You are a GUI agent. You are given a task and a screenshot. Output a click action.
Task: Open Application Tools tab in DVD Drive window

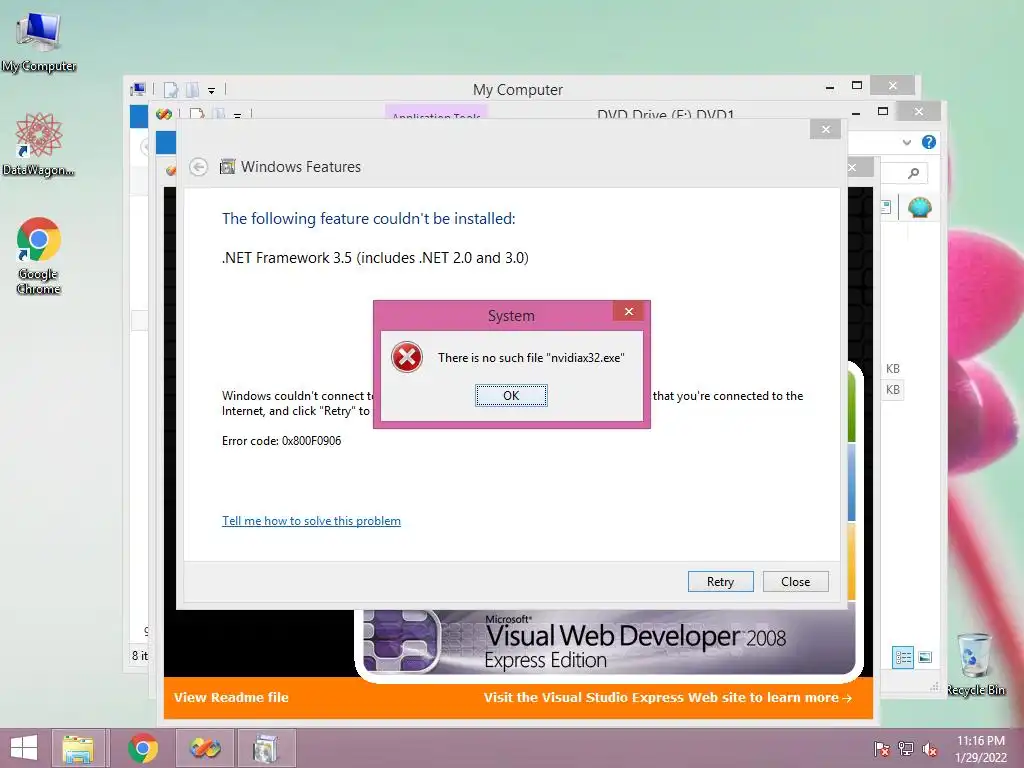point(436,113)
